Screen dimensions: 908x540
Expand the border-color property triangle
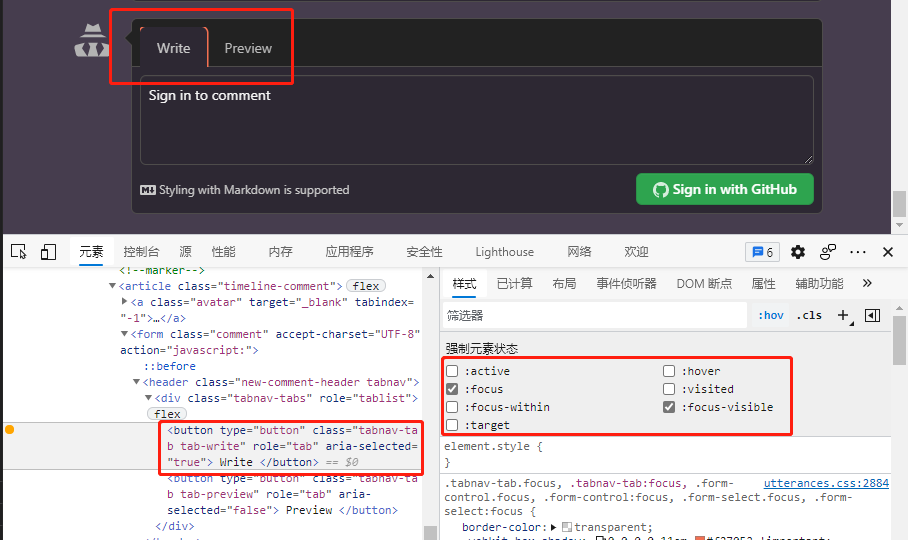pyautogui.click(x=554, y=527)
